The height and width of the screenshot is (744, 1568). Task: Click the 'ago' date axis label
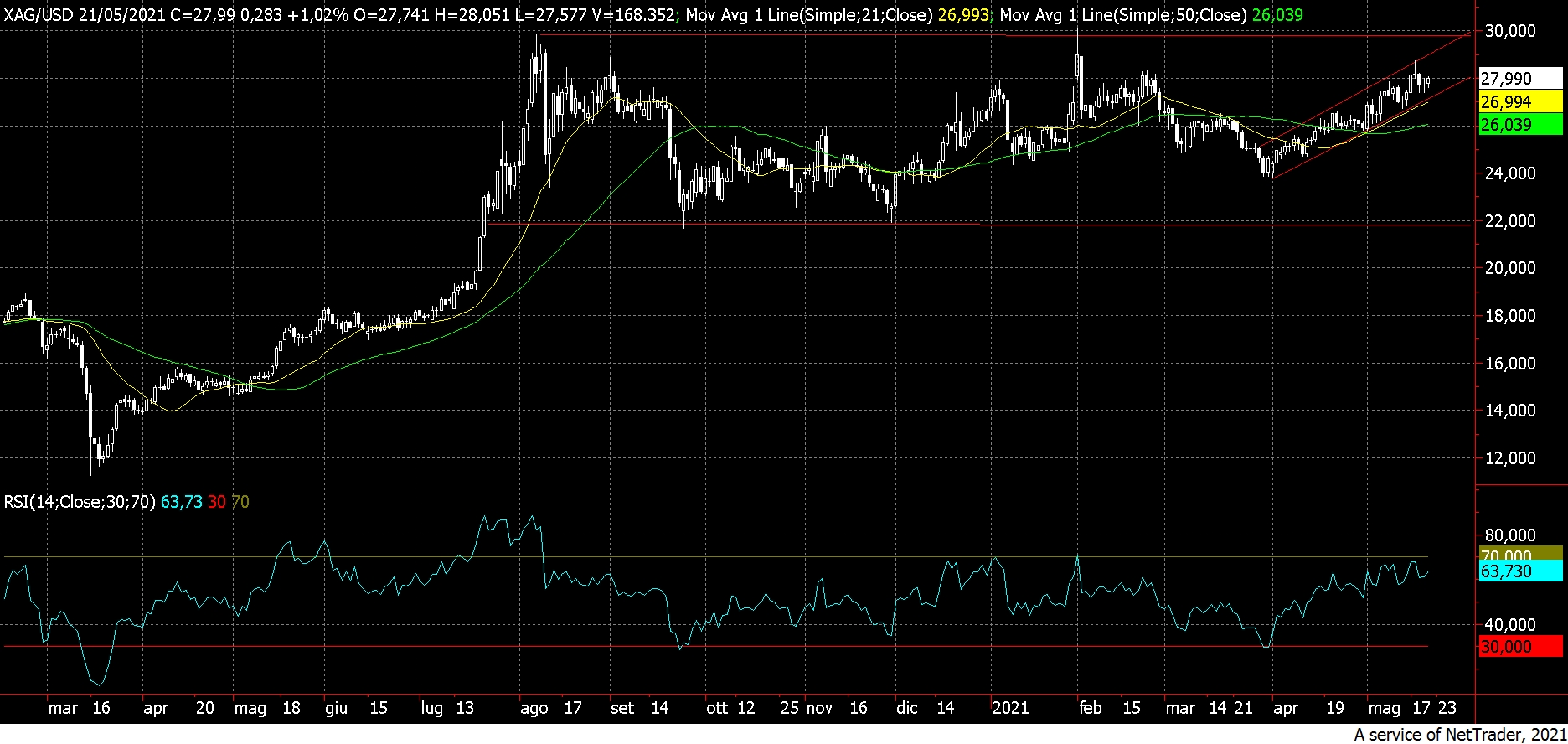tap(534, 709)
